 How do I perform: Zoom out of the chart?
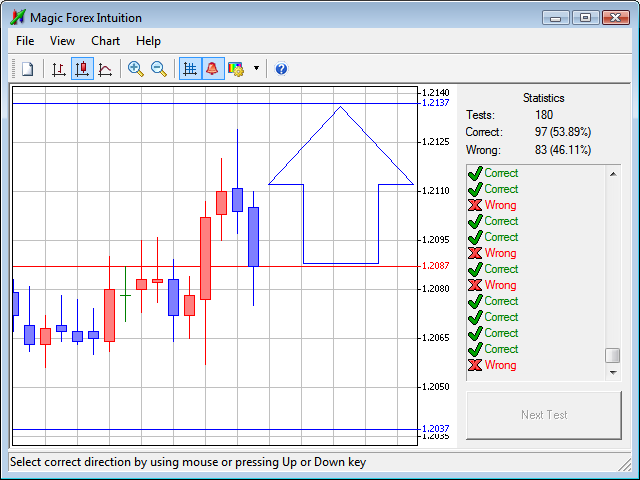(x=158, y=69)
